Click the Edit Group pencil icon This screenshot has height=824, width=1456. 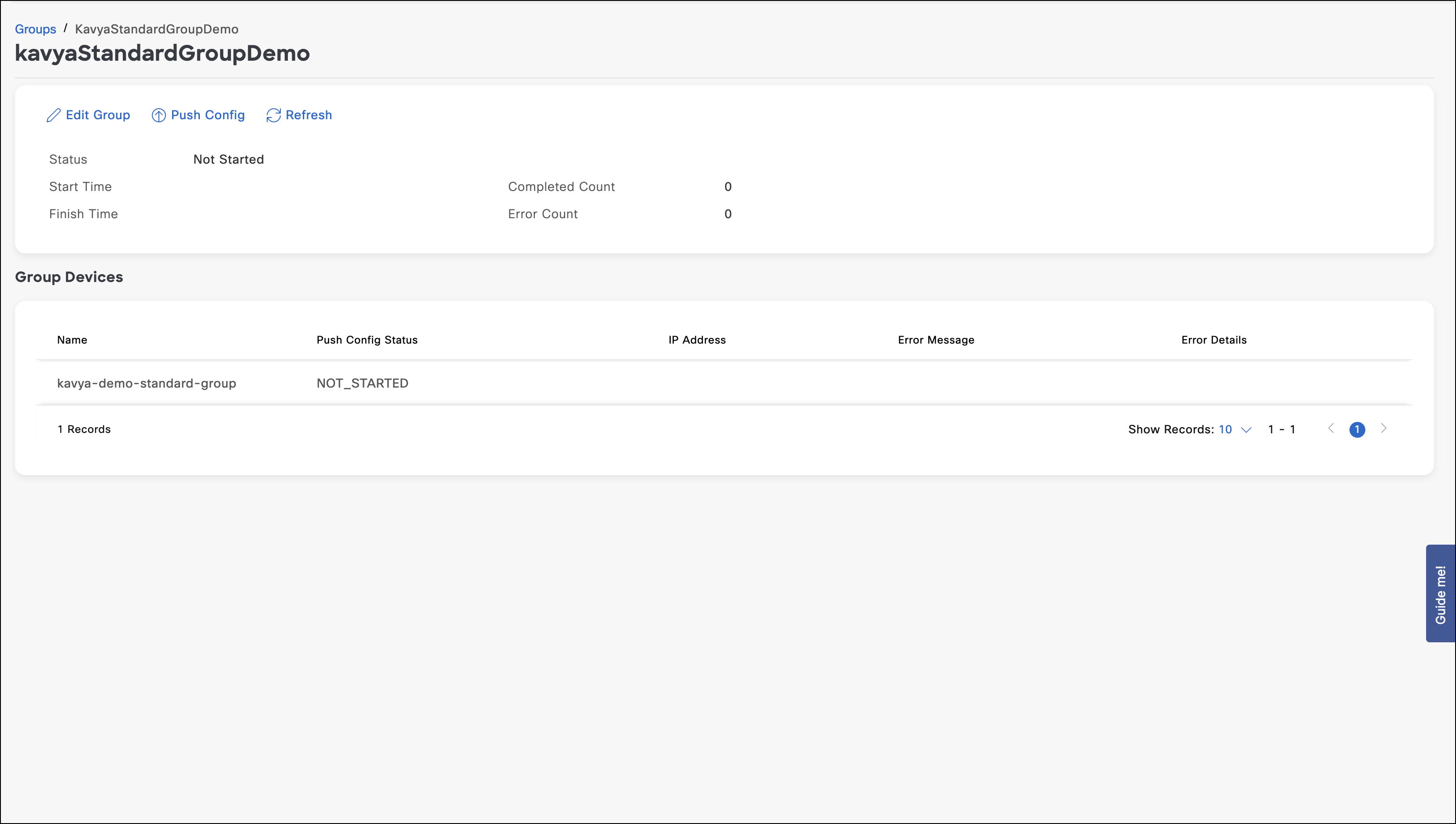[x=53, y=115]
